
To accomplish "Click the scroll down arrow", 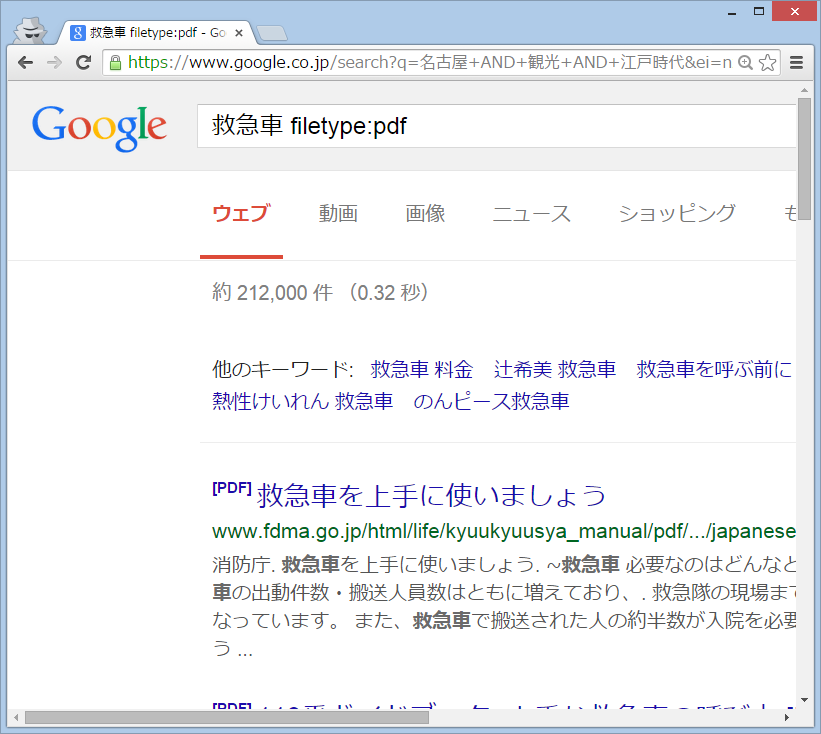I will 804,700.
